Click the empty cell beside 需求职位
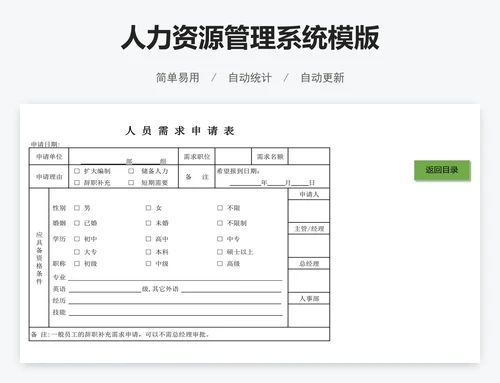The image size is (500, 383). click(233, 156)
